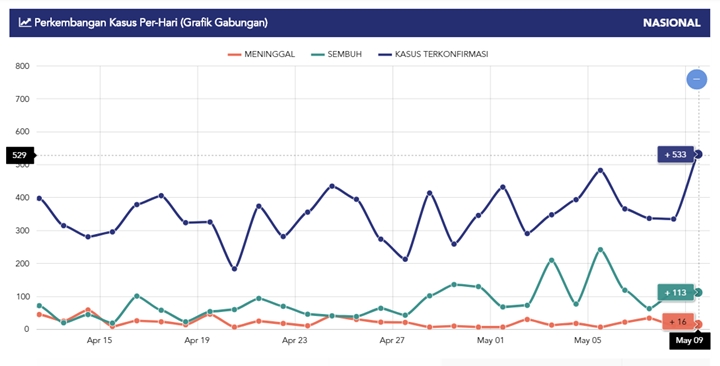
Task: Toggle the KASUS TERKONFIRMASI legend series
Action: [433, 54]
